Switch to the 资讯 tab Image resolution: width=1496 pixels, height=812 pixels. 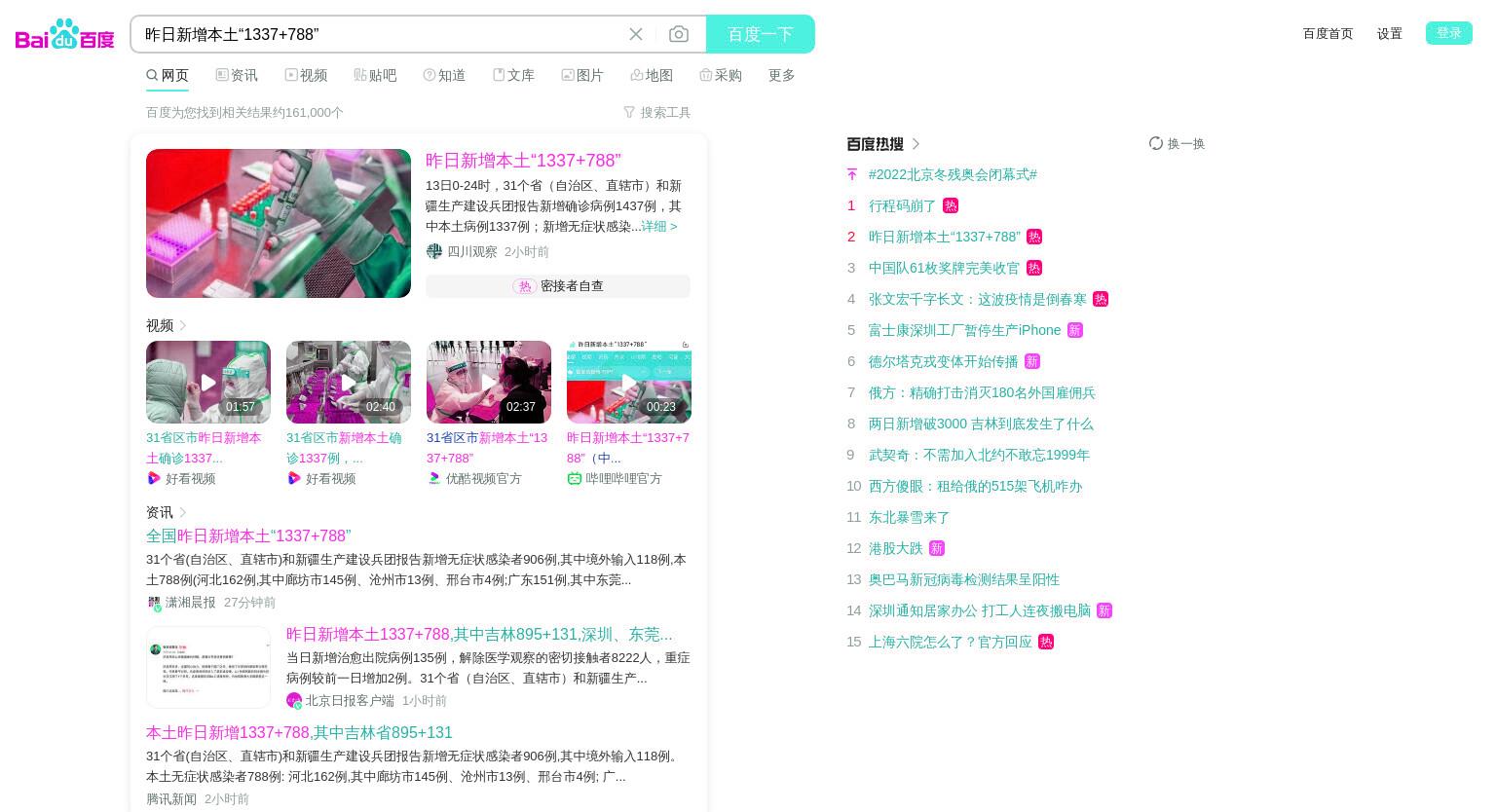237,75
